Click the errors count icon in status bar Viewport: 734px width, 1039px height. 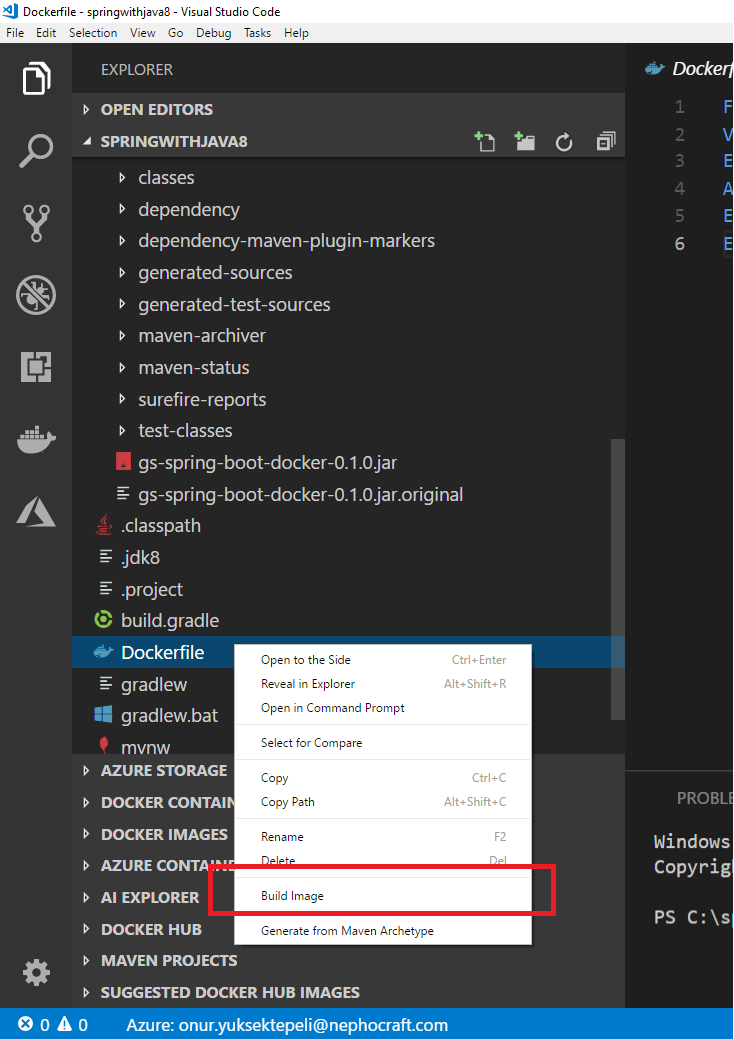click(x=26, y=1024)
